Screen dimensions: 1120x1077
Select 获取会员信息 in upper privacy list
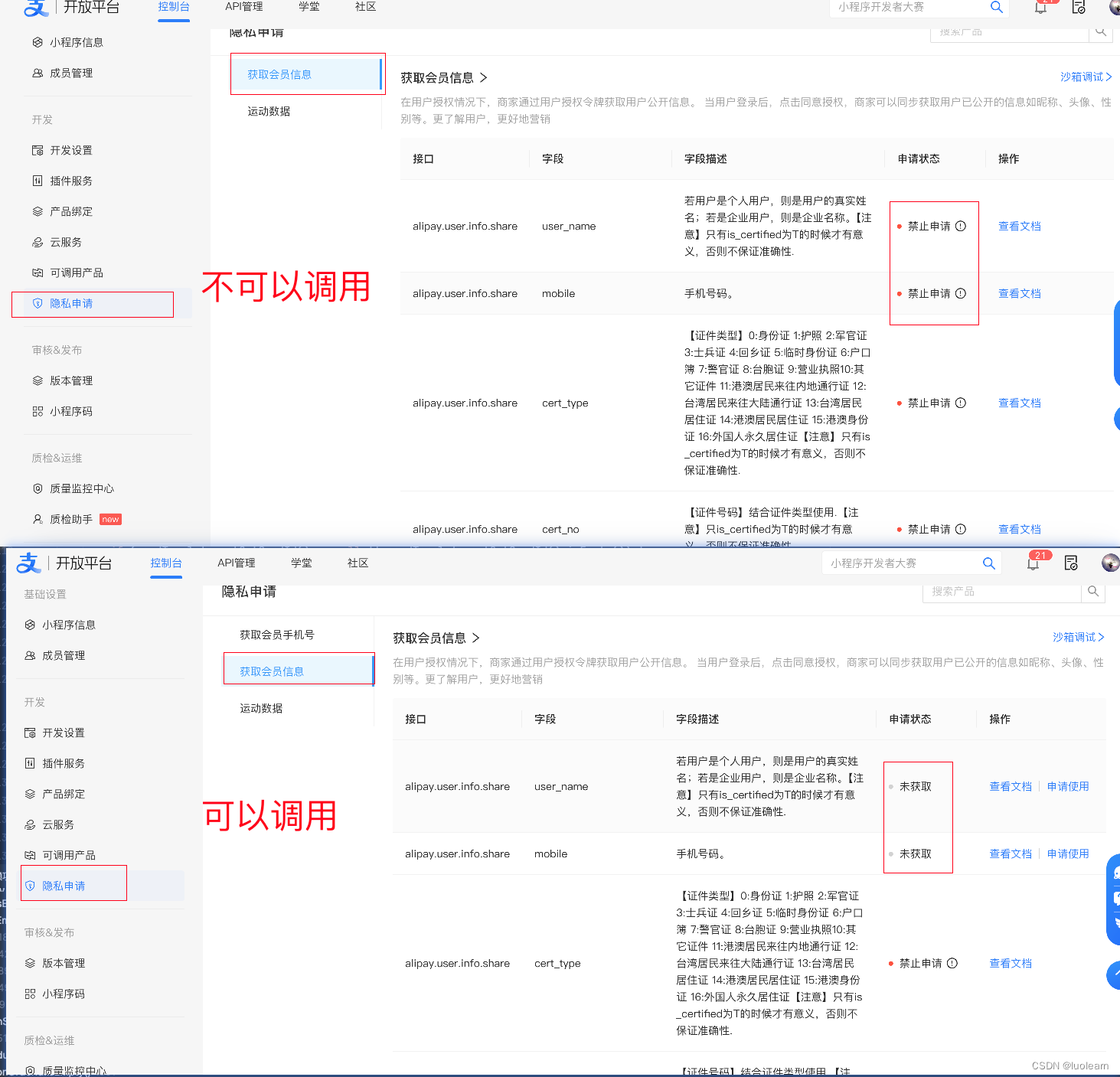tap(306, 74)
